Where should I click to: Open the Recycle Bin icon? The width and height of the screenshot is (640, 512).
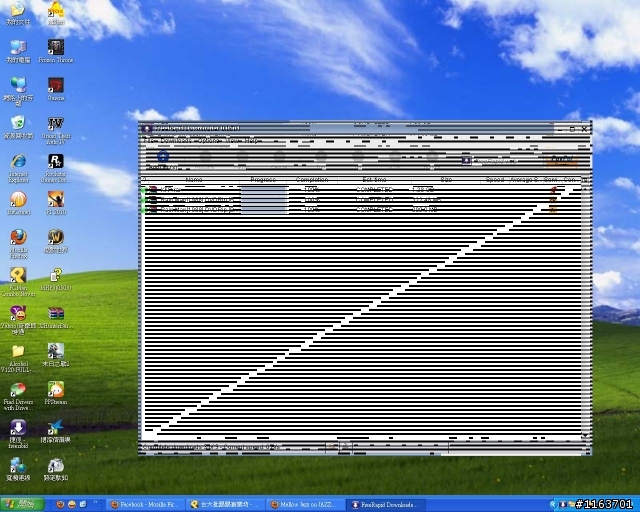click(x=18, y=127)
